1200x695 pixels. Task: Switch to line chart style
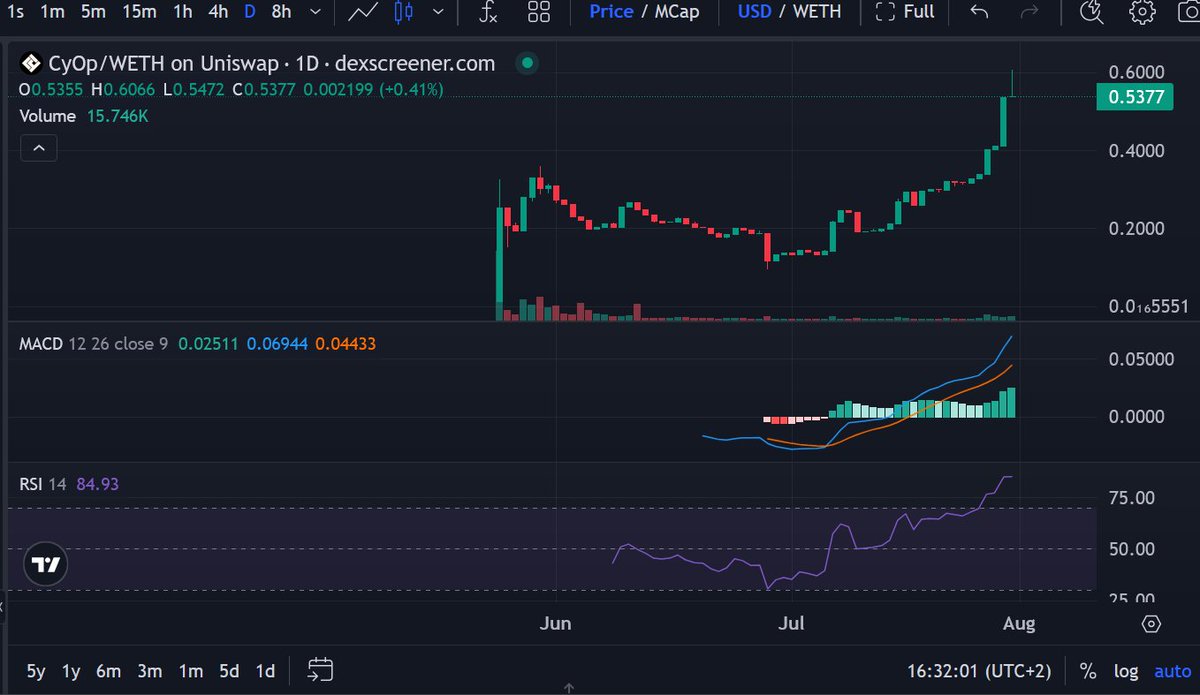click(x=362, y=12)
